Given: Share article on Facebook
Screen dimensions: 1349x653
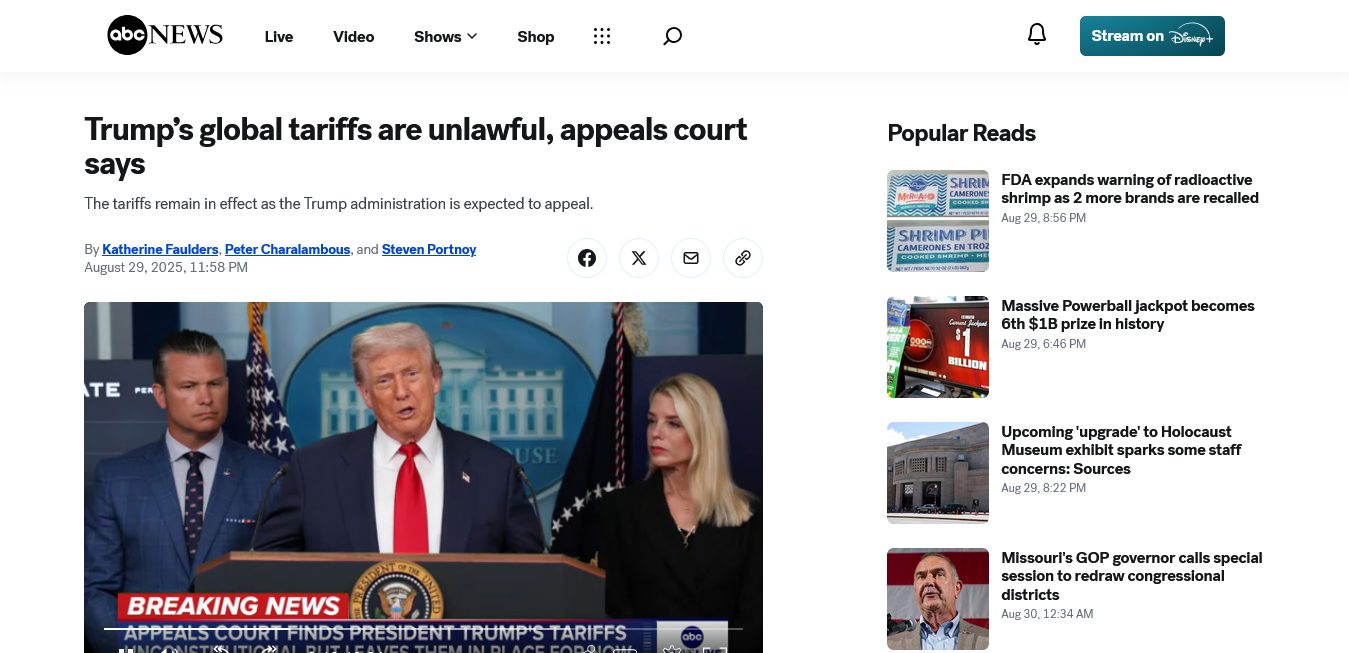Looking at the screenshot, I should click(x=587, y=258).
